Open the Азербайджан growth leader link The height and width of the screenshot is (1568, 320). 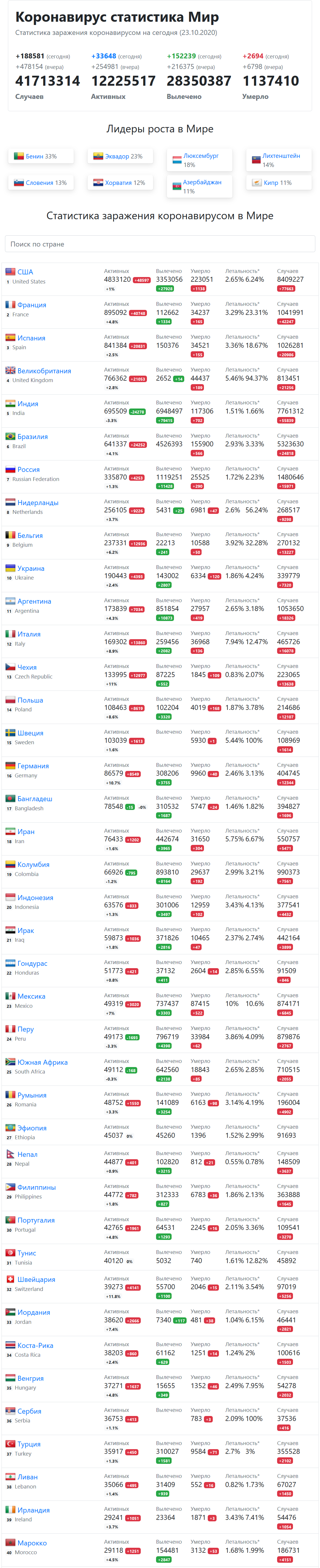(x=202, y=182)
